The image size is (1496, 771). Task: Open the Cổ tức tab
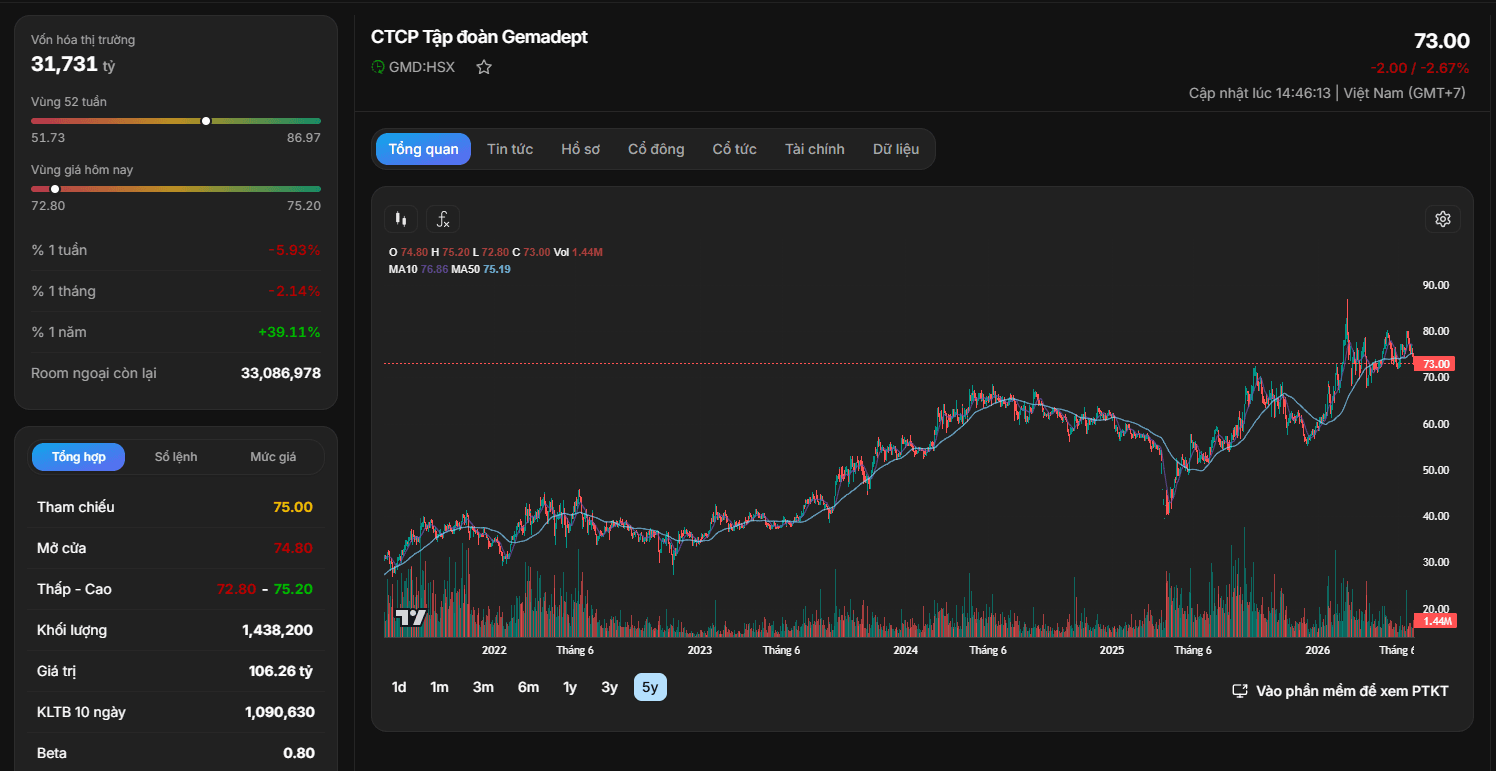point(734,149)
